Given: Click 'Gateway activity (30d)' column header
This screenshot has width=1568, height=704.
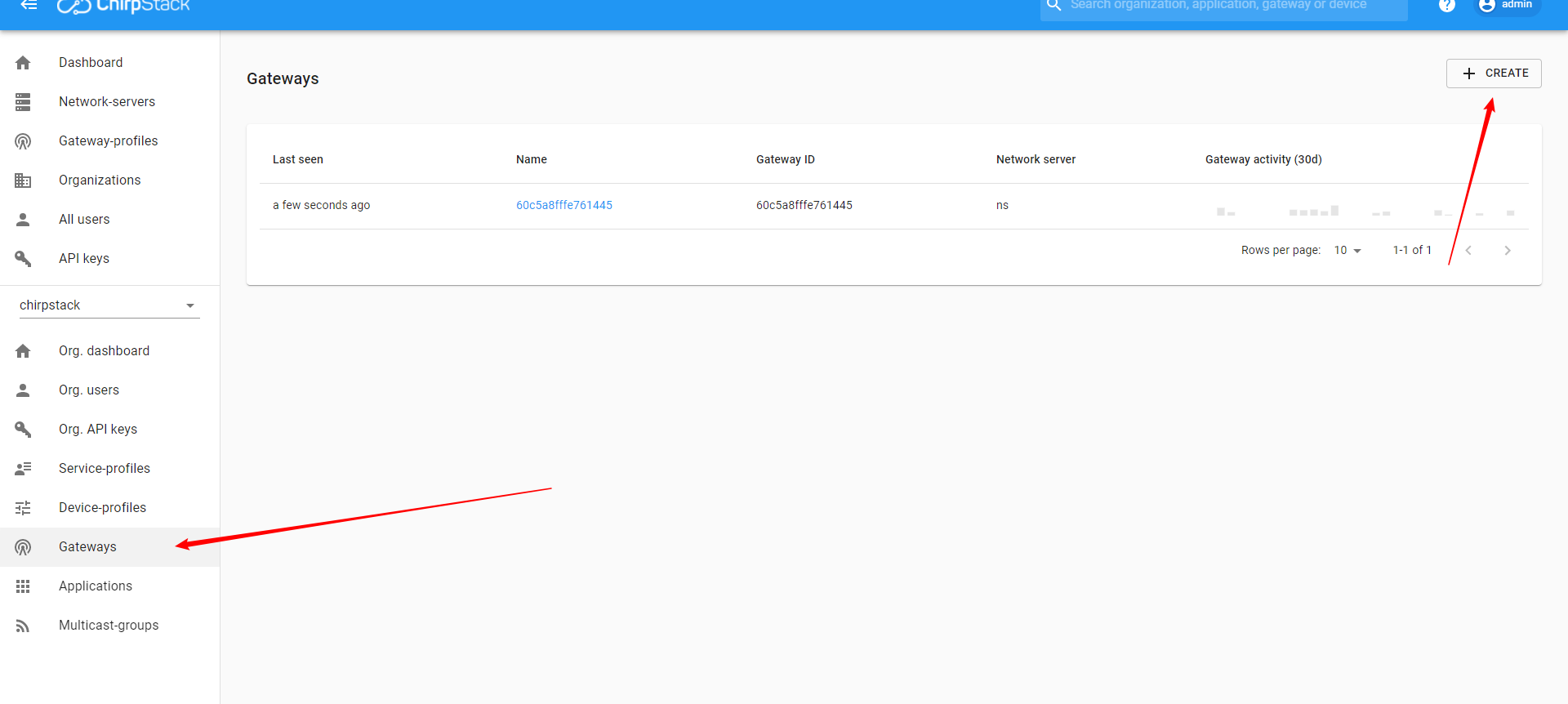Looking at the screenshot, I should [x=1263, y=160].
